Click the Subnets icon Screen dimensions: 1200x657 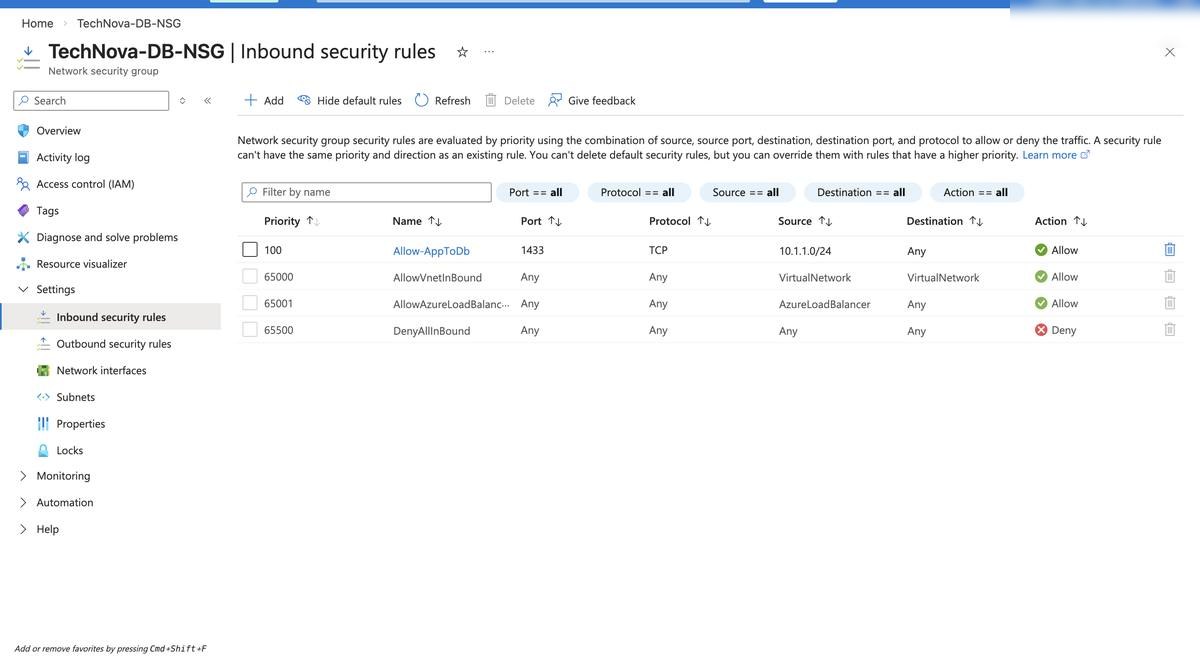pos(43,397)
